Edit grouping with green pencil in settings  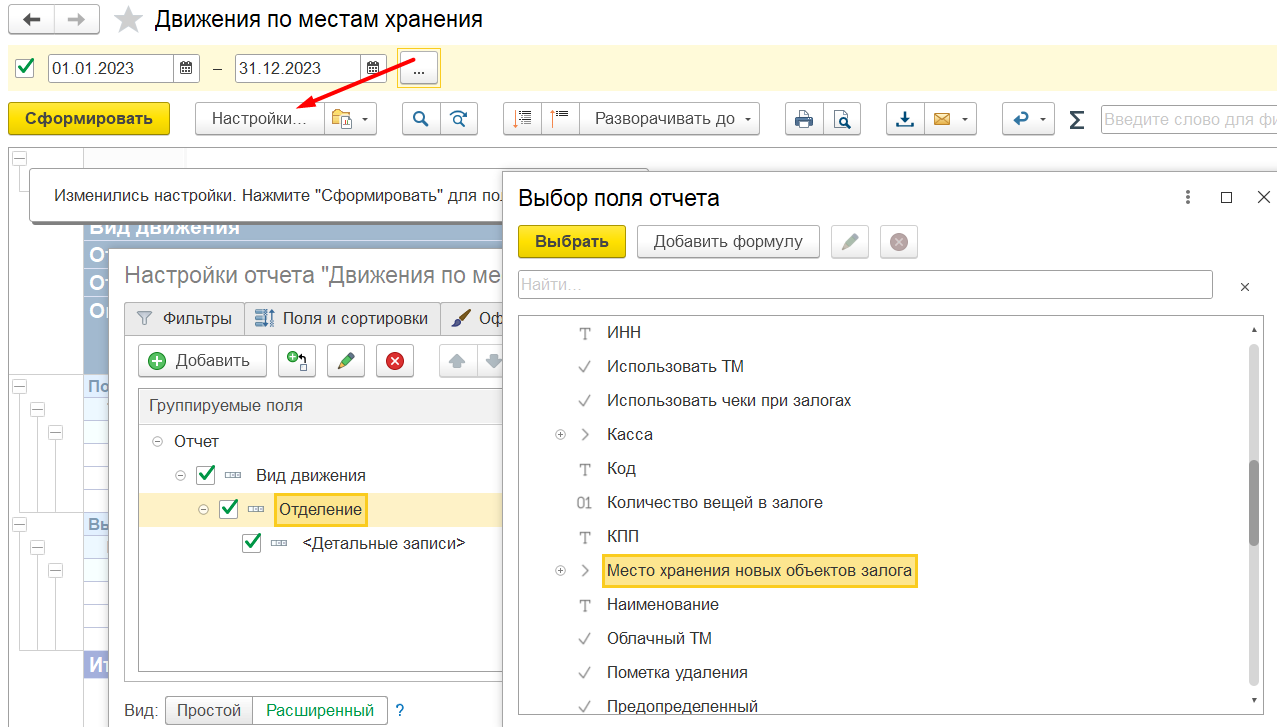346,361
